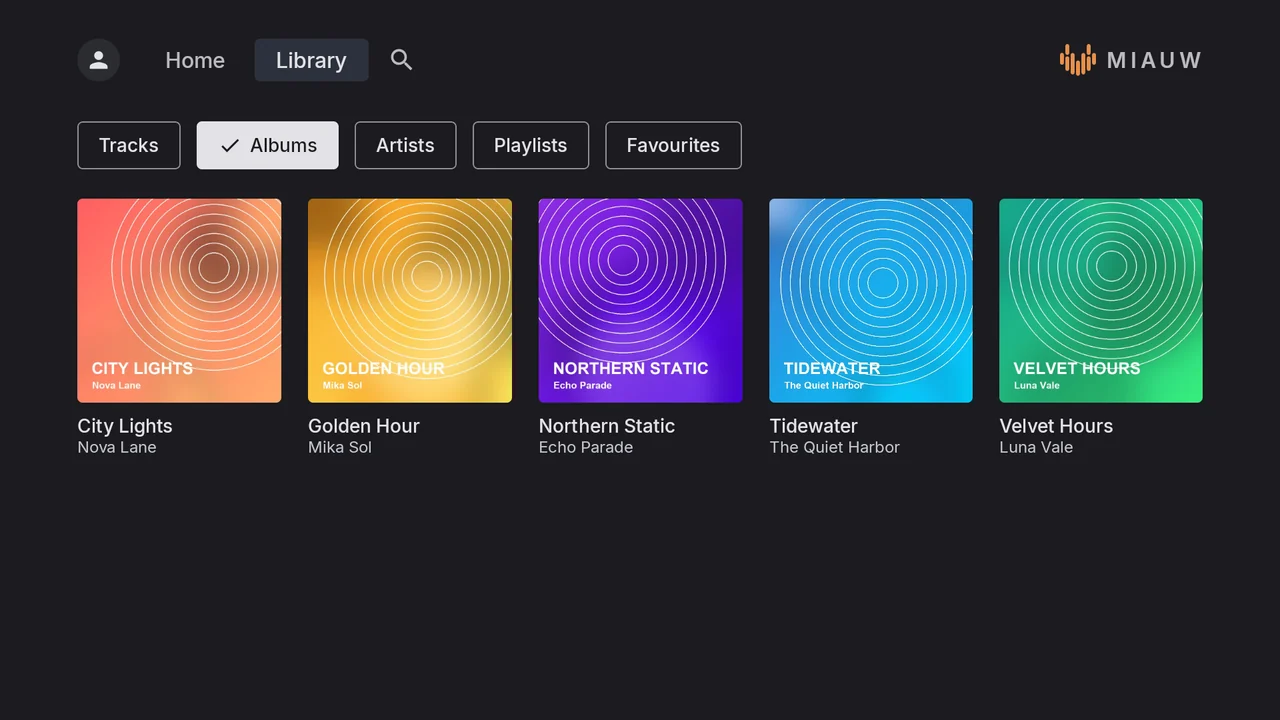Open the user profile avatar icon

(99, 60)
